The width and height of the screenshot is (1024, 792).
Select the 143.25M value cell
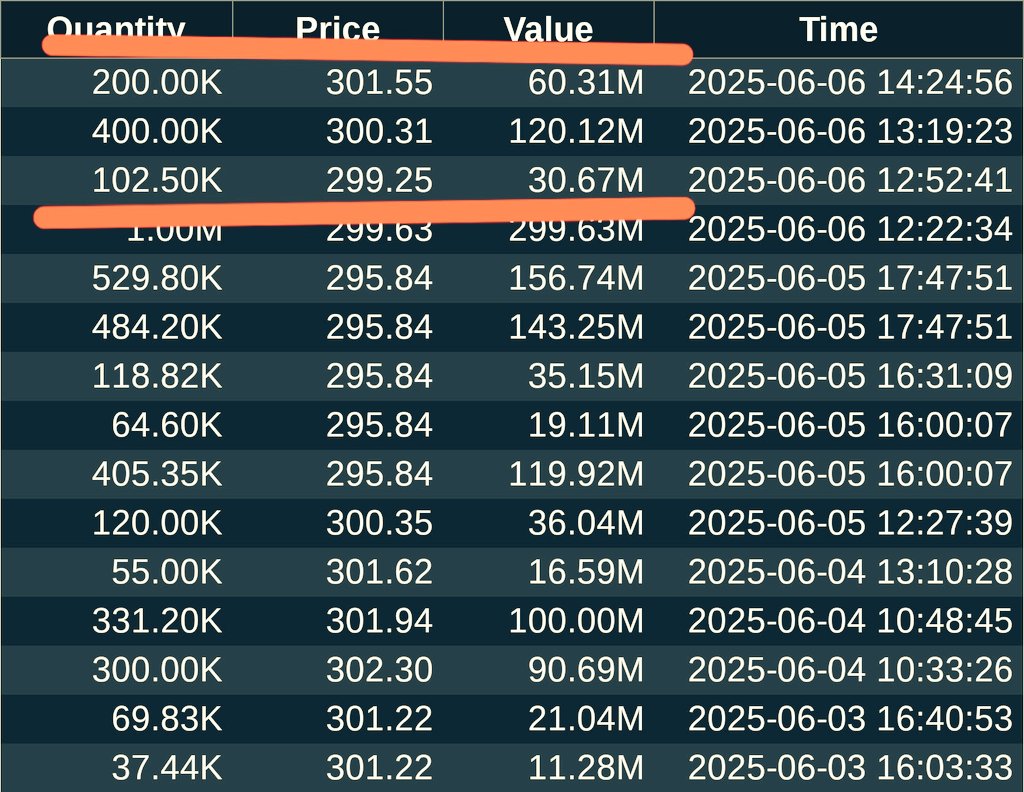(549, 327)
